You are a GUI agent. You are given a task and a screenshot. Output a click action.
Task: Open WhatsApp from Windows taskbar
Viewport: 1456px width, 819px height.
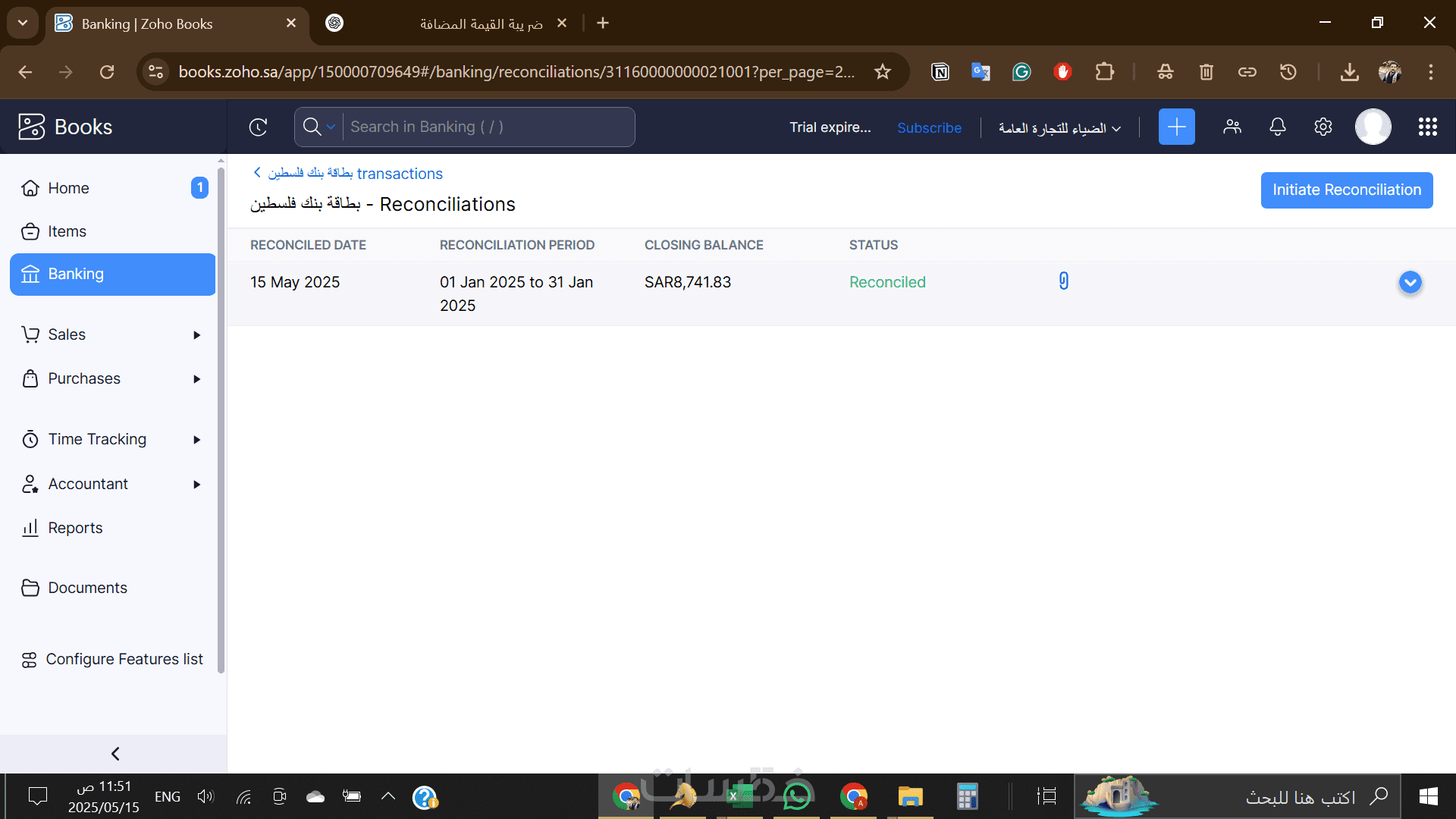tap(796, 797)
